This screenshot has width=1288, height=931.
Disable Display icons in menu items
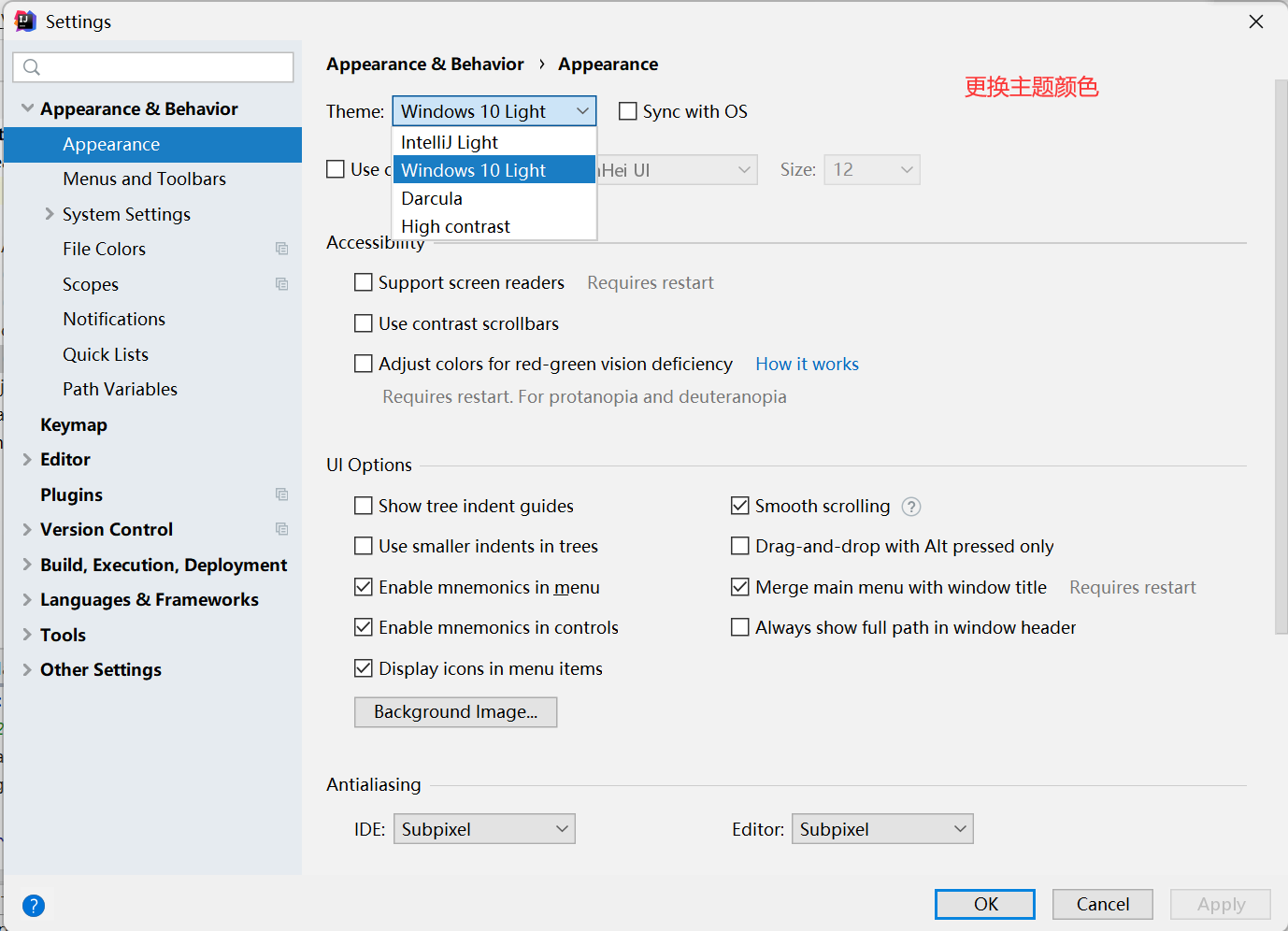pos(364,668)
